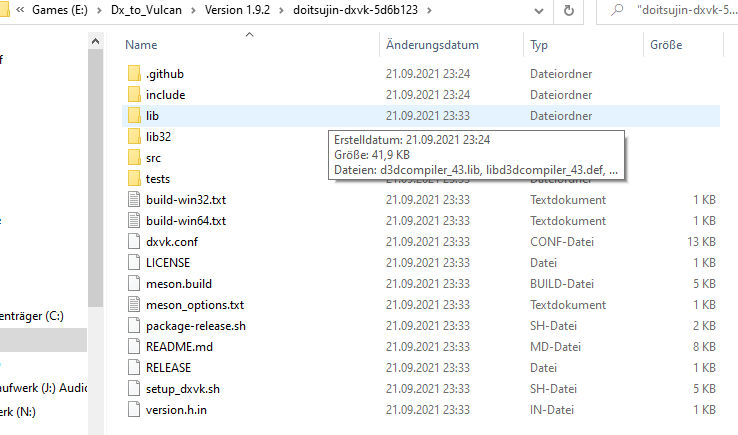Navigate to Games (E:) breadcrumb
This screenshot has height=435, width=738.
pyautogui.click(x=60, y=10)
